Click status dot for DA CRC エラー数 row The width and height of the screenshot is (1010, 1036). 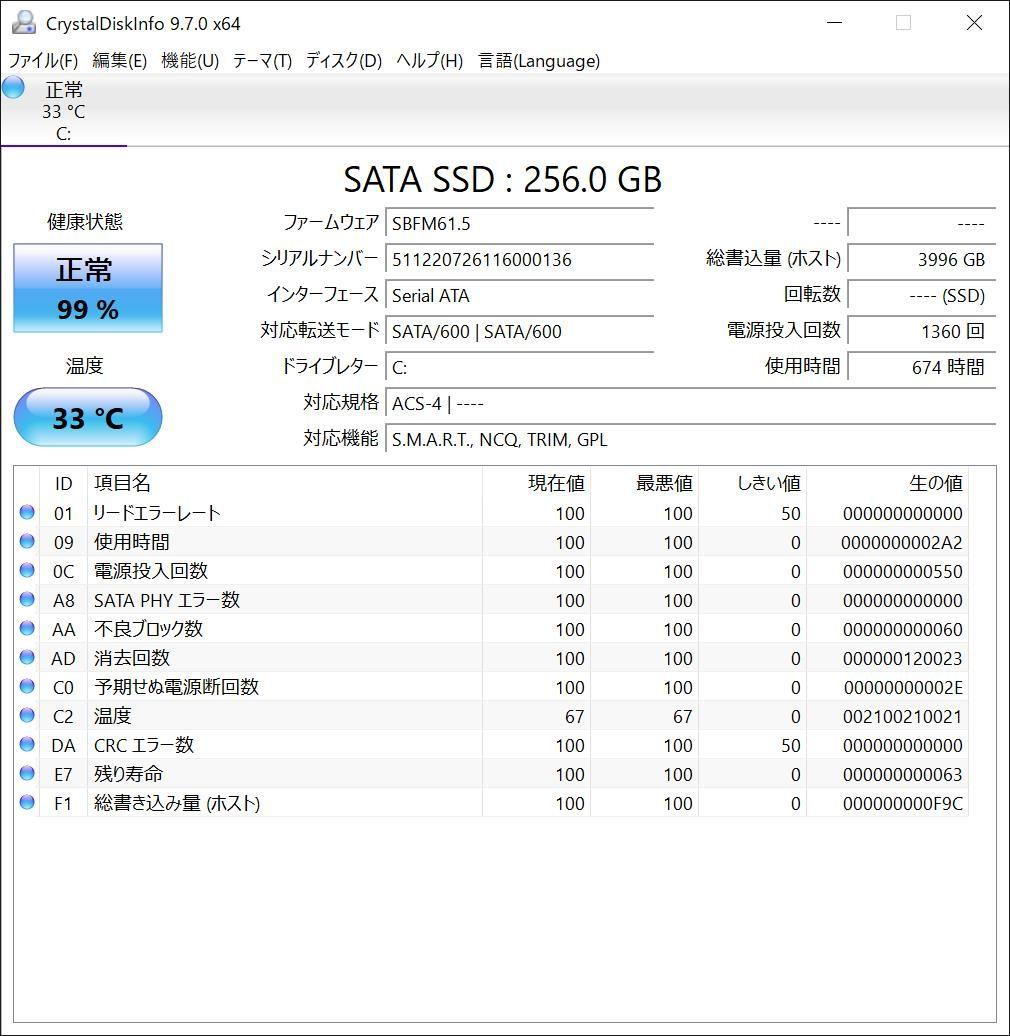27,744
